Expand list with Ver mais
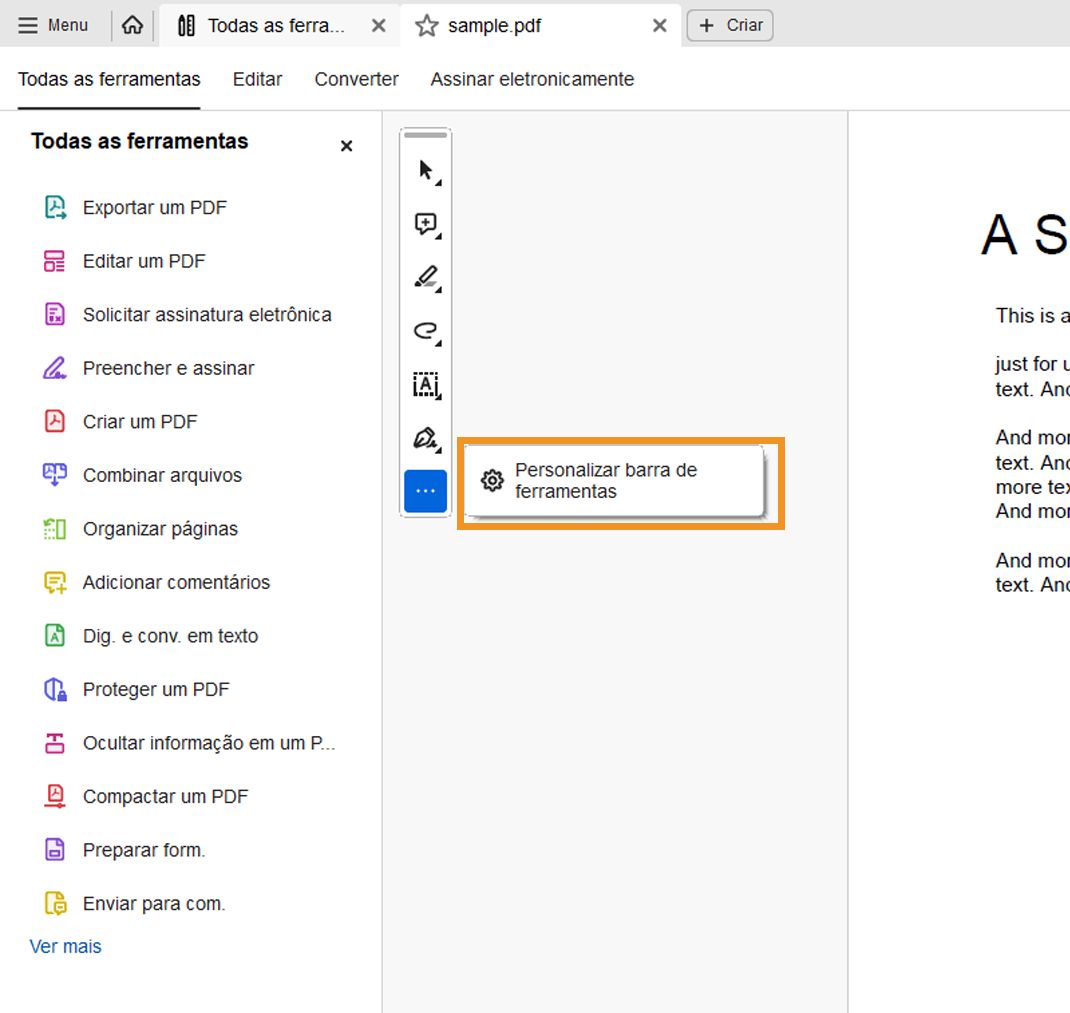 (66, 946)
